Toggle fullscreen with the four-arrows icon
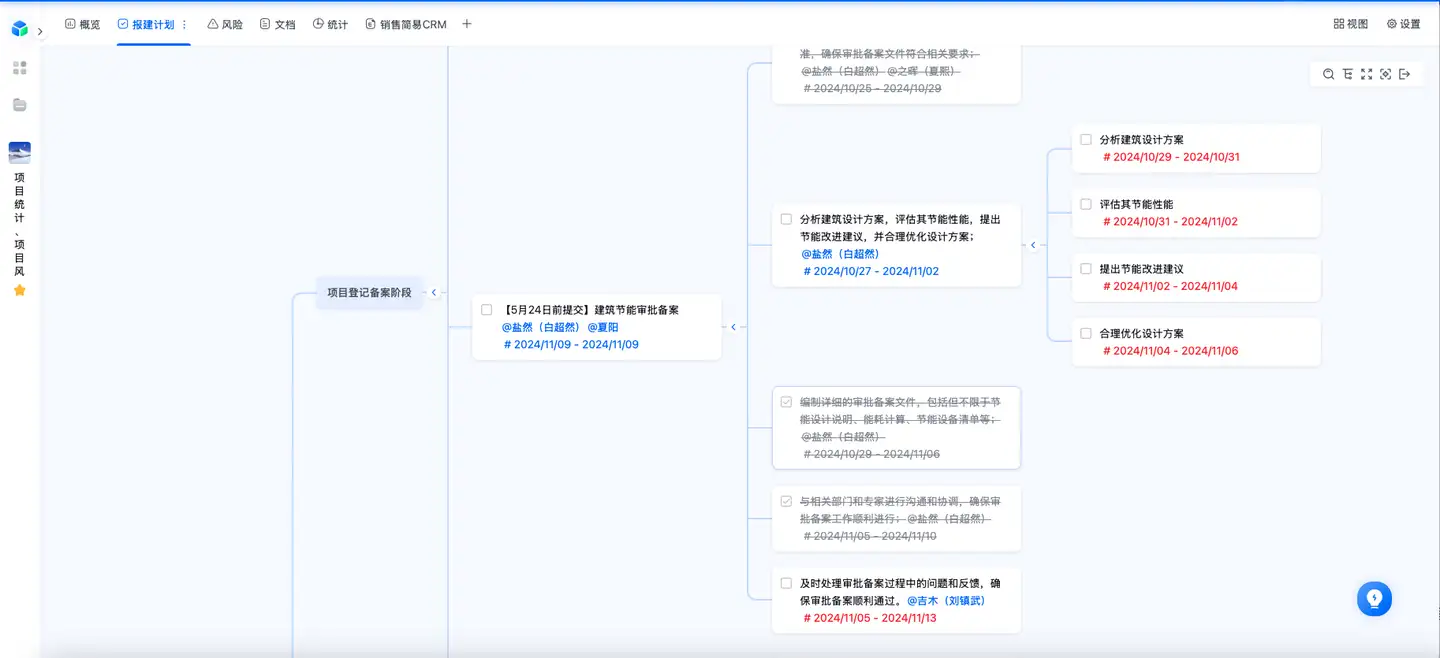The width and height of the screenshot is (1440, 658). tap(1366, 74)
